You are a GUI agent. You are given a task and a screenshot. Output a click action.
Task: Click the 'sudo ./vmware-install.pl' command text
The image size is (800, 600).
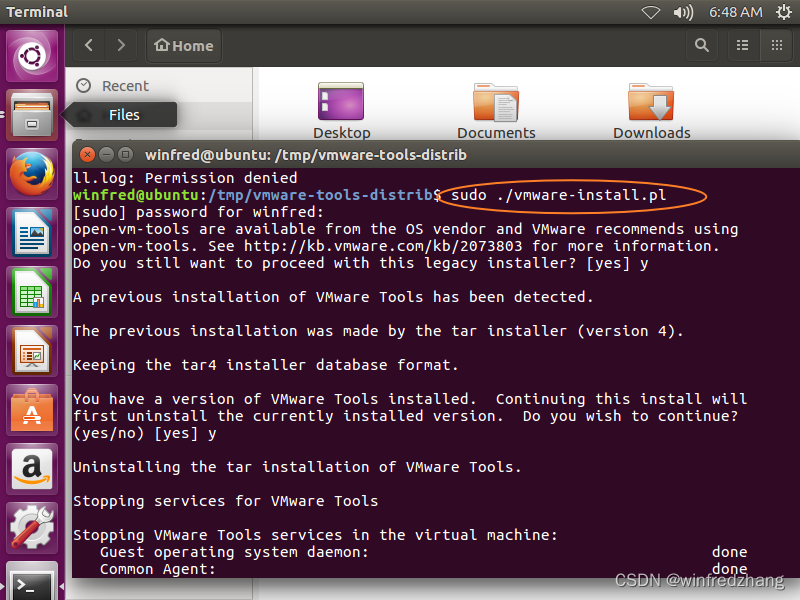[x=558, y=195]
